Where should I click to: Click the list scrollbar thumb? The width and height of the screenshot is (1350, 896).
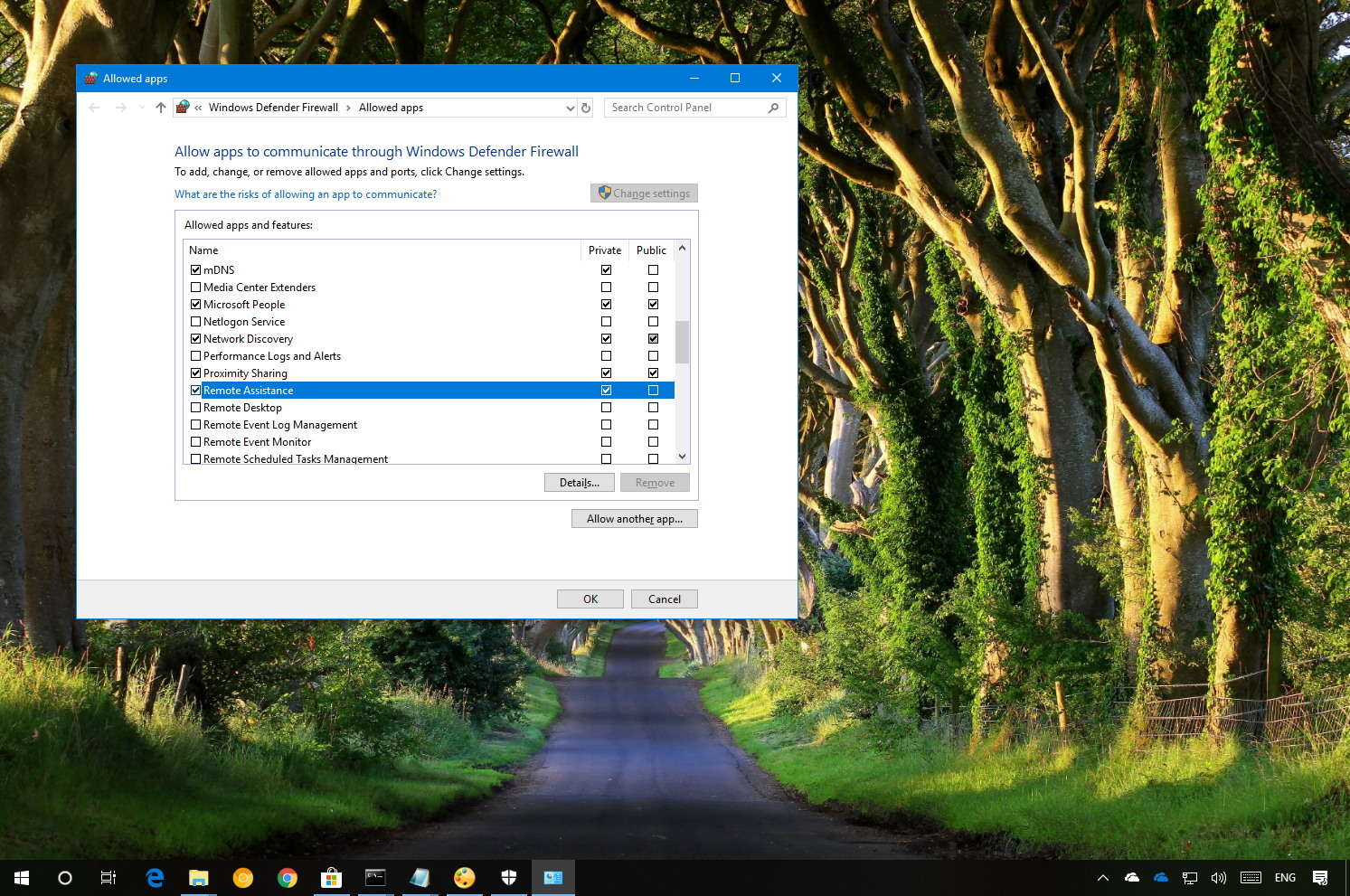[682, 342]
